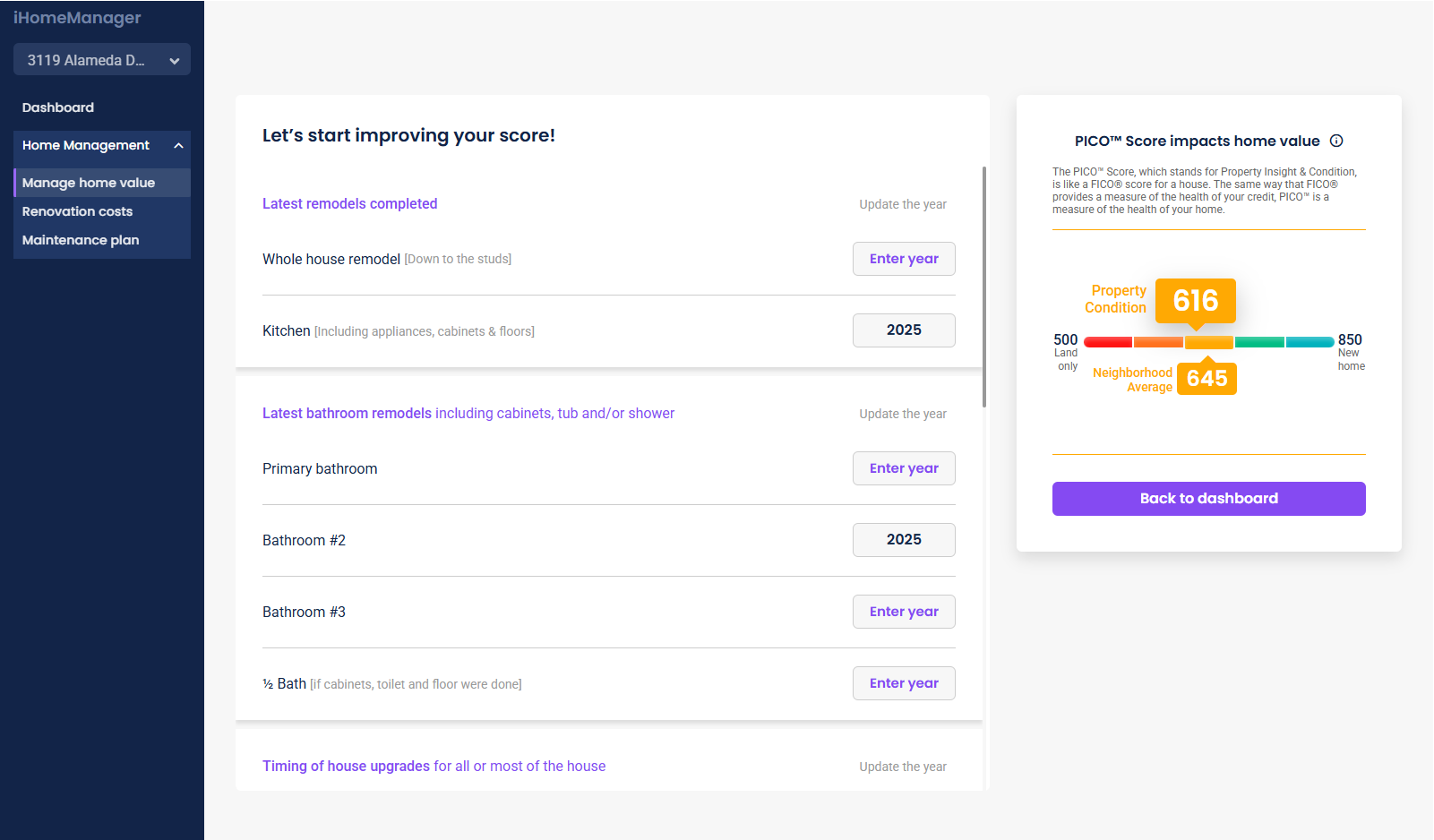Enter year for Whole house remodel
Image resolution: width=1434 pixels, height=840 pixels.
click(904, 259)
